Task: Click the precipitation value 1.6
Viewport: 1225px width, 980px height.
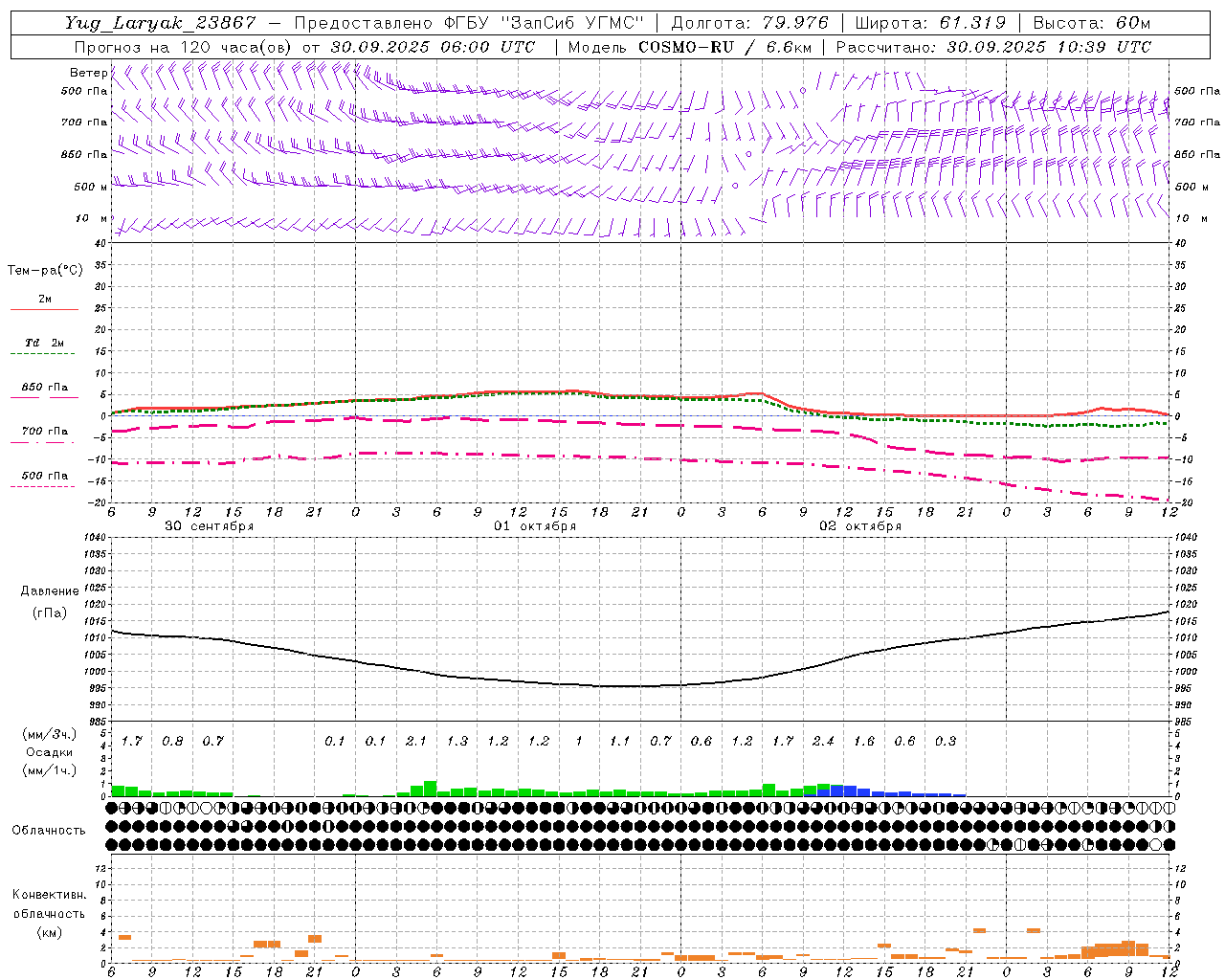Action: pos(864,742)
